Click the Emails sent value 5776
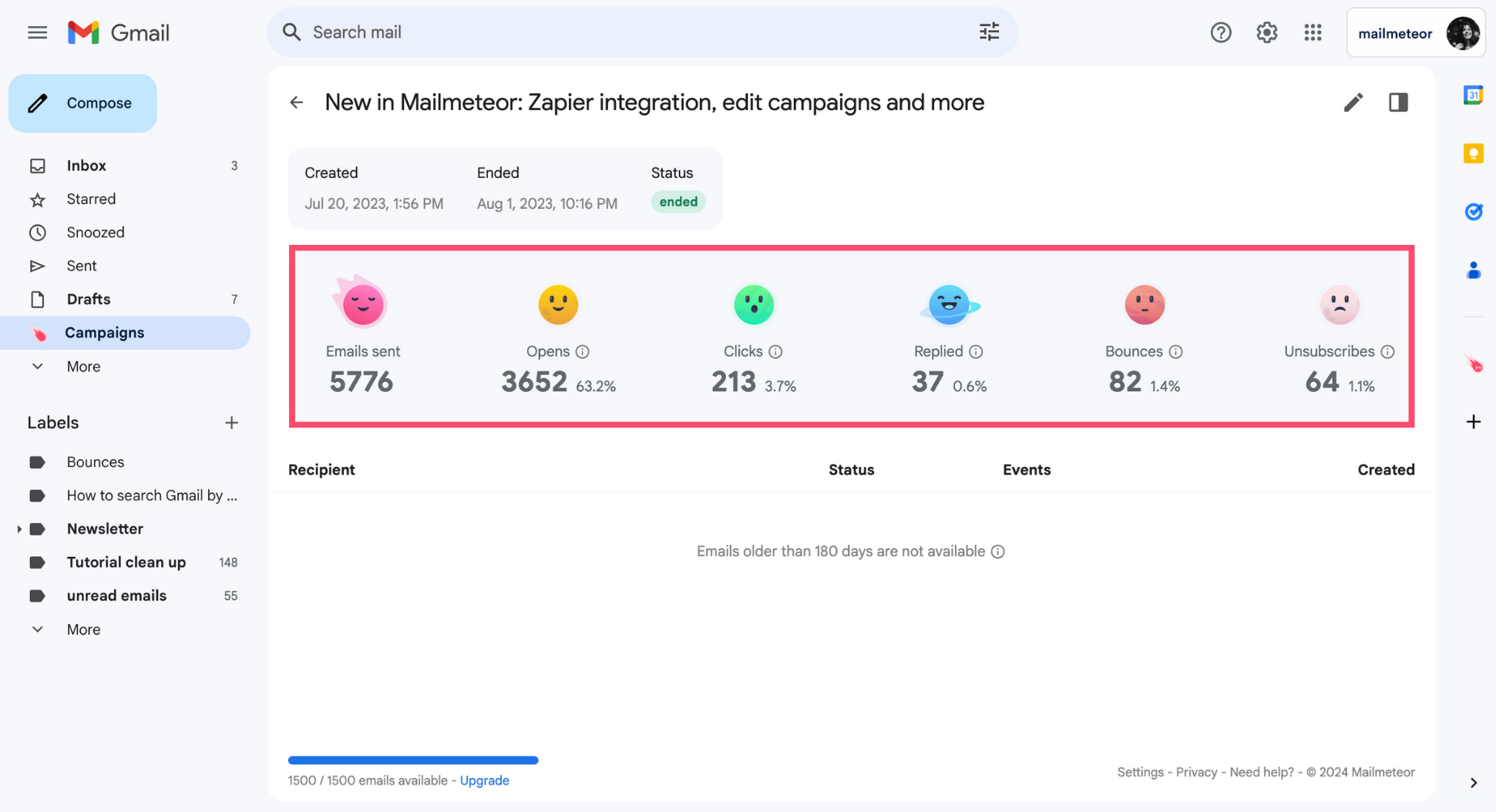The width and height of the screenshot is (1496, 812). coord(361,382)
